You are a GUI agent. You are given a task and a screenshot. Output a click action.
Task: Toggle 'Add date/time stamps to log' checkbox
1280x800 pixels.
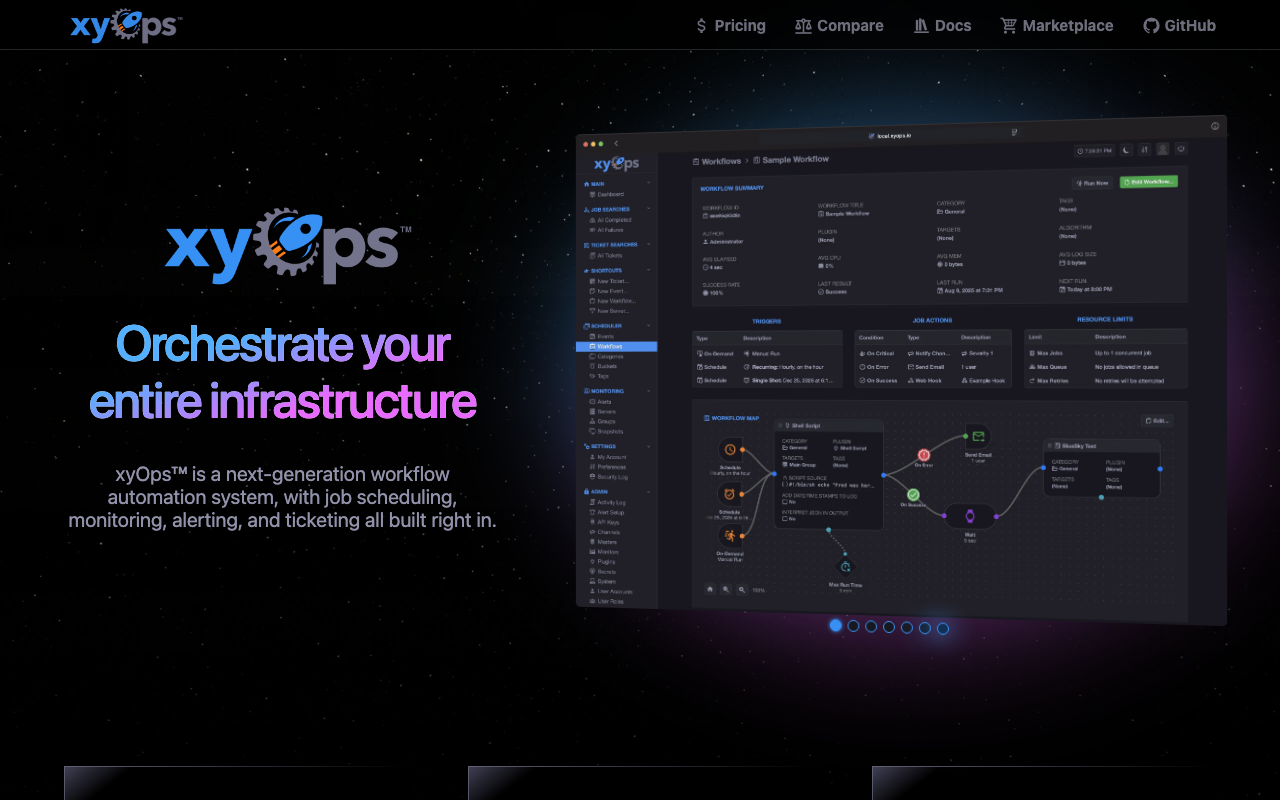tap(786, 502)
